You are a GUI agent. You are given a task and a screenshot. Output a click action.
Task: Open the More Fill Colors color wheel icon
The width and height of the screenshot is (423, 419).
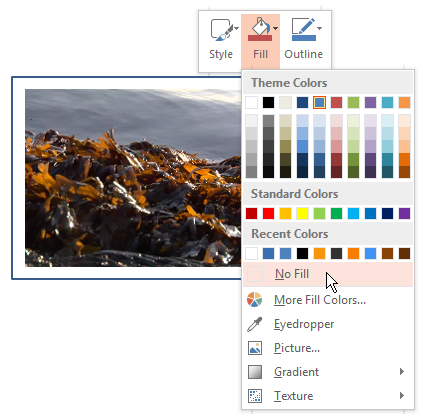(255, 299)
